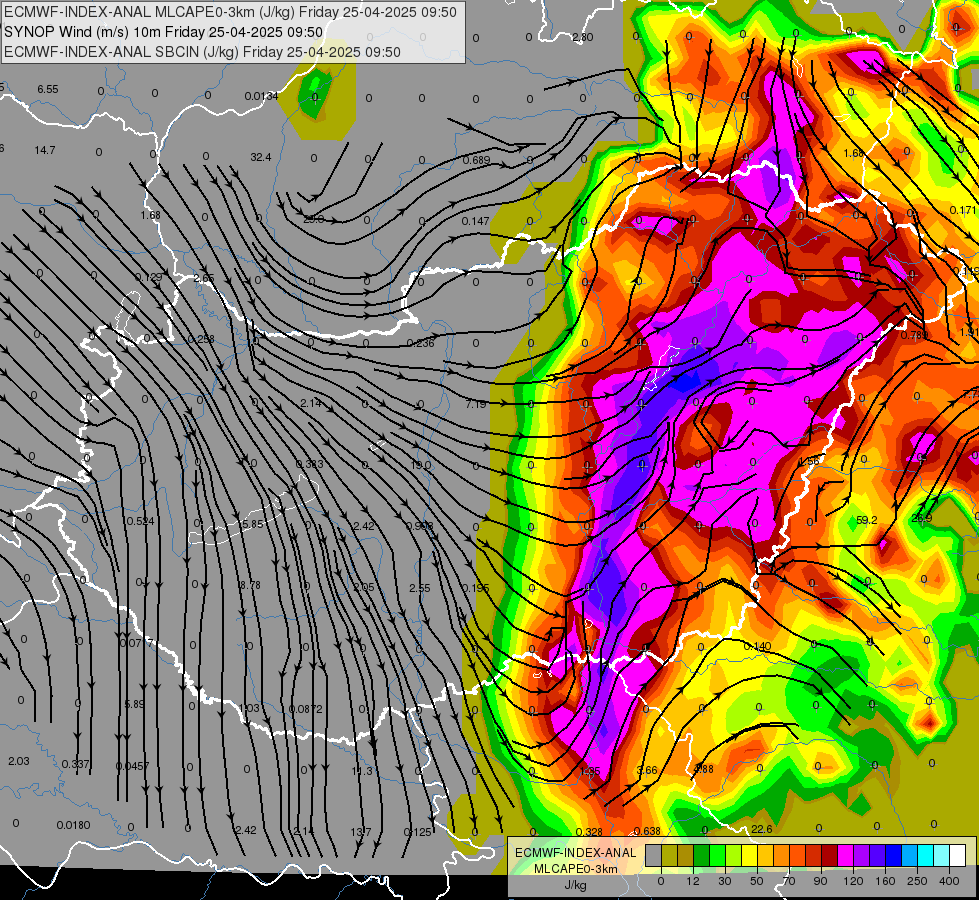Image resolution: width=979 pixels, height=900 pixels.
Task: Click the map value 32.4
Action: point(261,157)
